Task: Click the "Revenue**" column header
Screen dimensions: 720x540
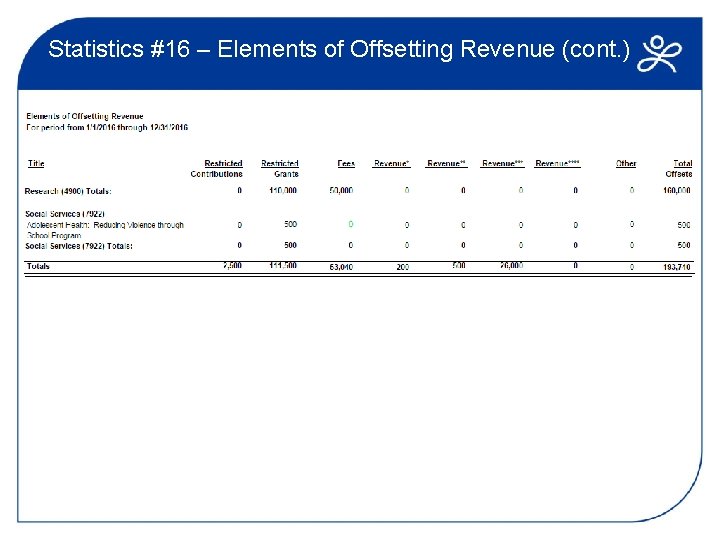Action: tap(446, 163)
